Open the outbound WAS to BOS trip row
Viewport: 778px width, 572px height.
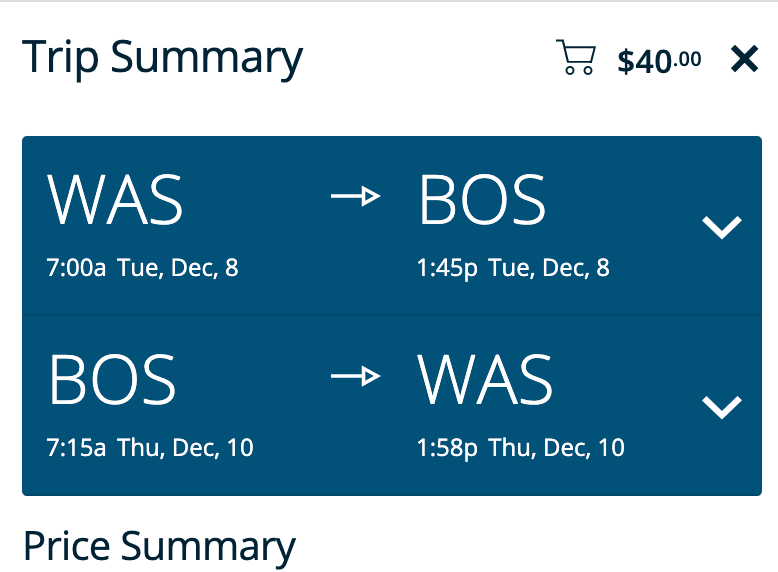point(392,226)
